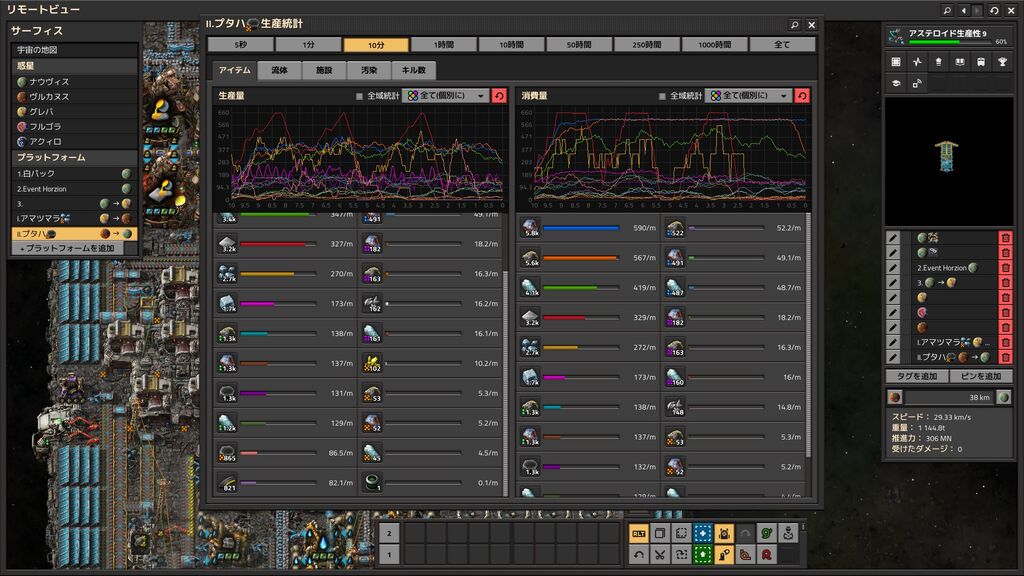Click the platform minimap preview
Screen dimensions: 1024x576
pos(948,161)
